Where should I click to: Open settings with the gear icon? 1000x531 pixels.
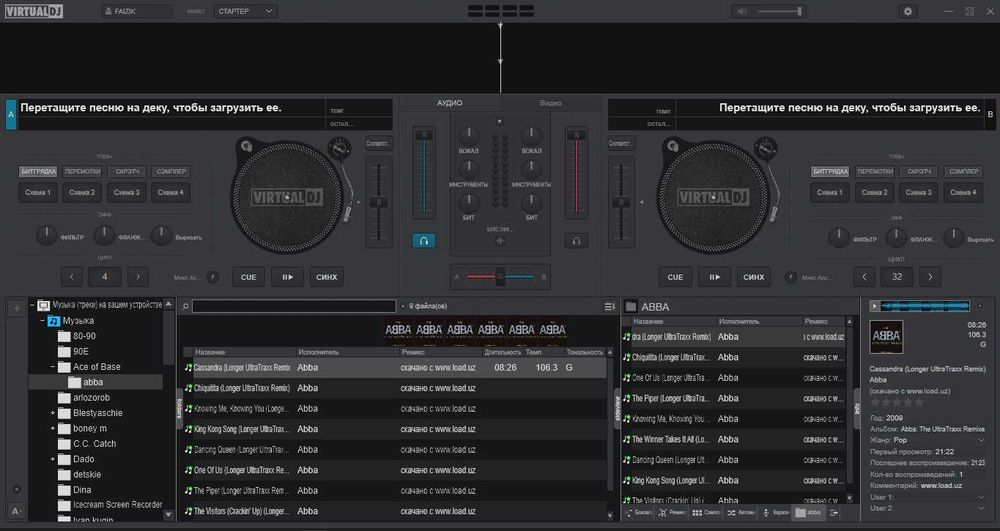click(x=908, y=11)
